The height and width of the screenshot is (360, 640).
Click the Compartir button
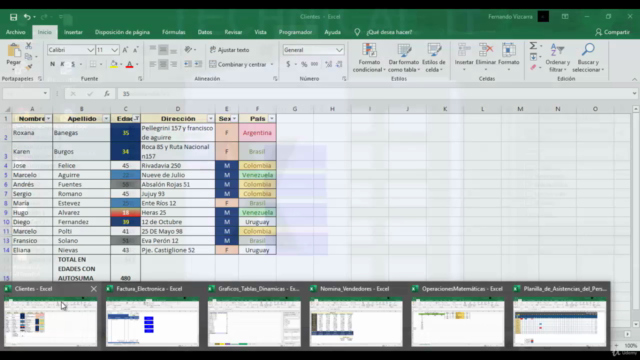tap(612, 32)
